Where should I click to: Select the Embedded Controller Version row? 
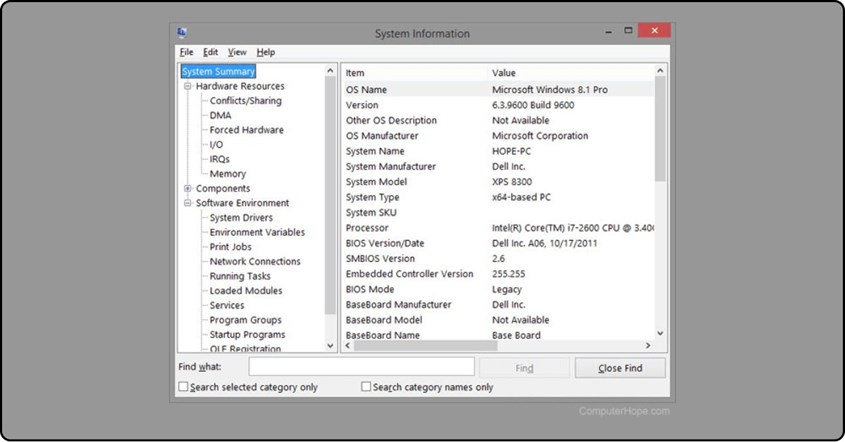tap(498, 274)
